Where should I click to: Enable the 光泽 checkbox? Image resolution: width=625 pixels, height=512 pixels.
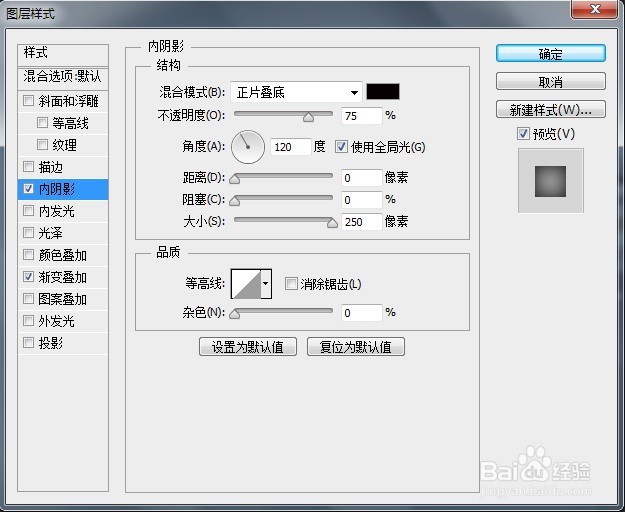pos(28,232)
